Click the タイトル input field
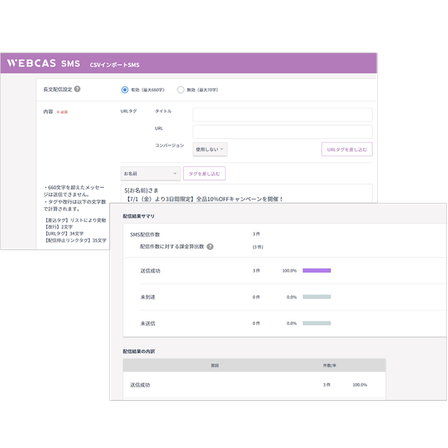This screenshot has width=448, height=448. tap(282, 115)
